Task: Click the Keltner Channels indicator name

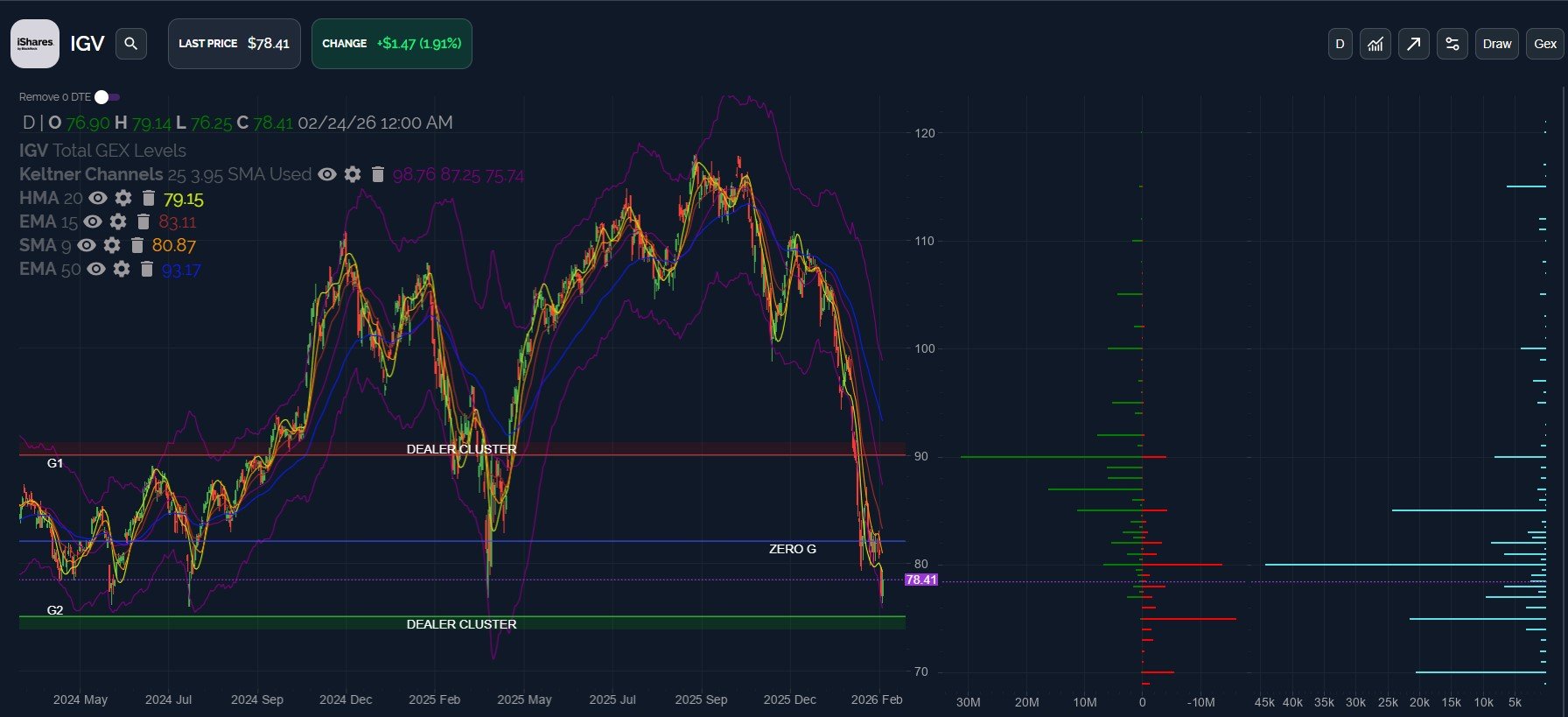Action: [x=91, y=174]
